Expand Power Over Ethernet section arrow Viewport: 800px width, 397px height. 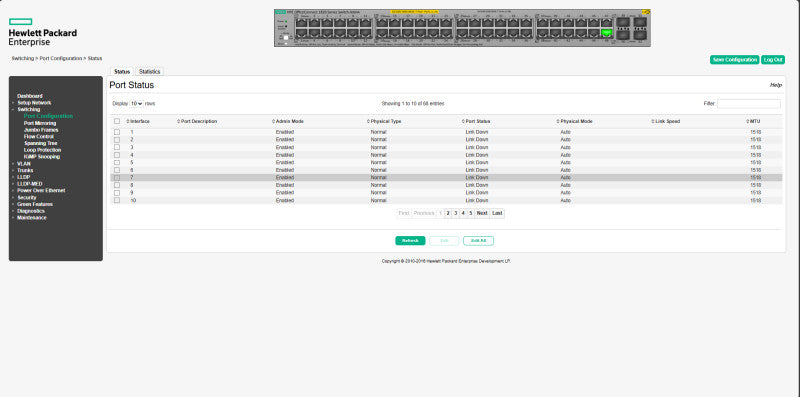point(13,191)
